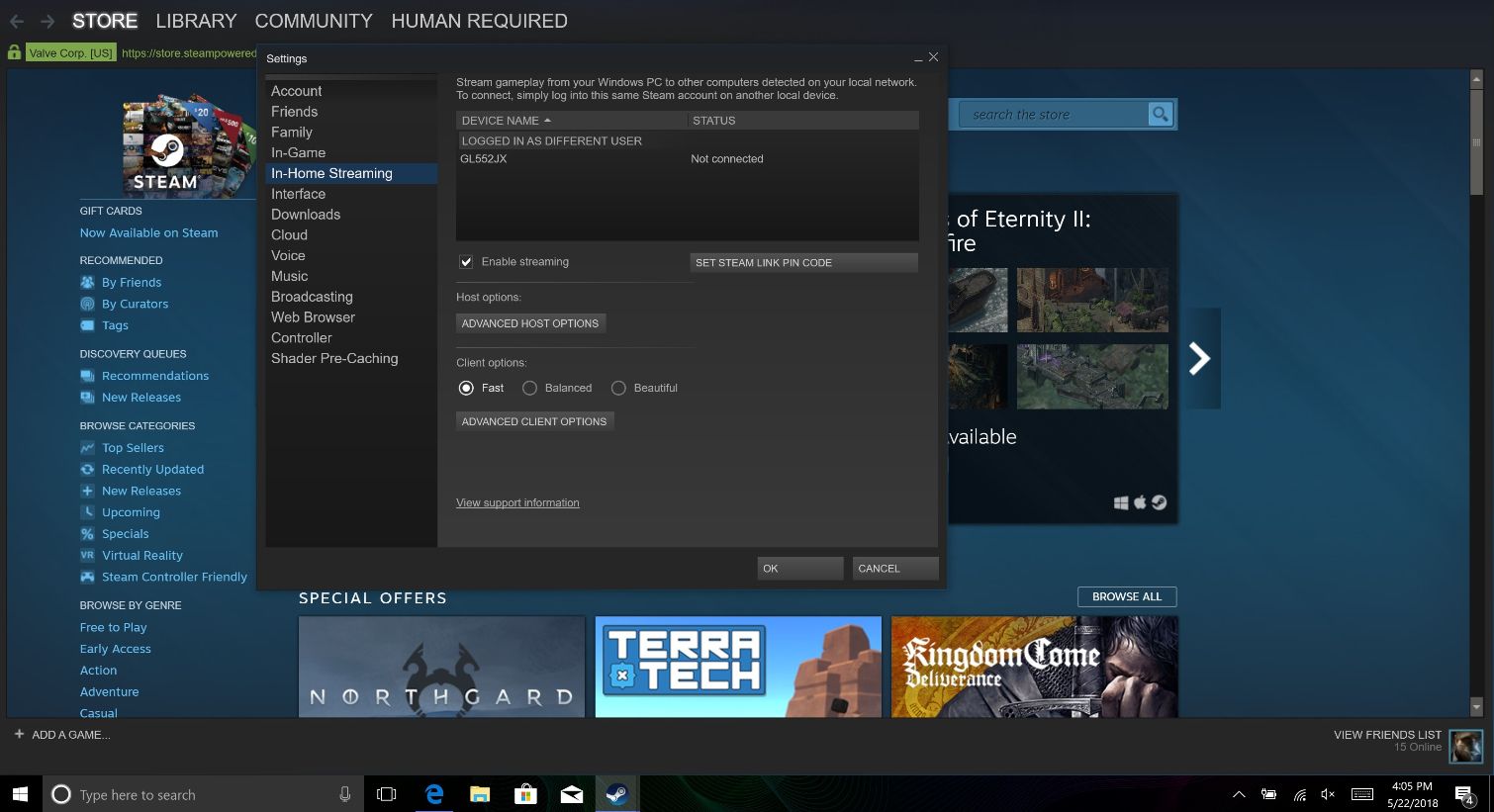Click the Status column header
This screenshot has height=812, width=1494.
[803, 121]
